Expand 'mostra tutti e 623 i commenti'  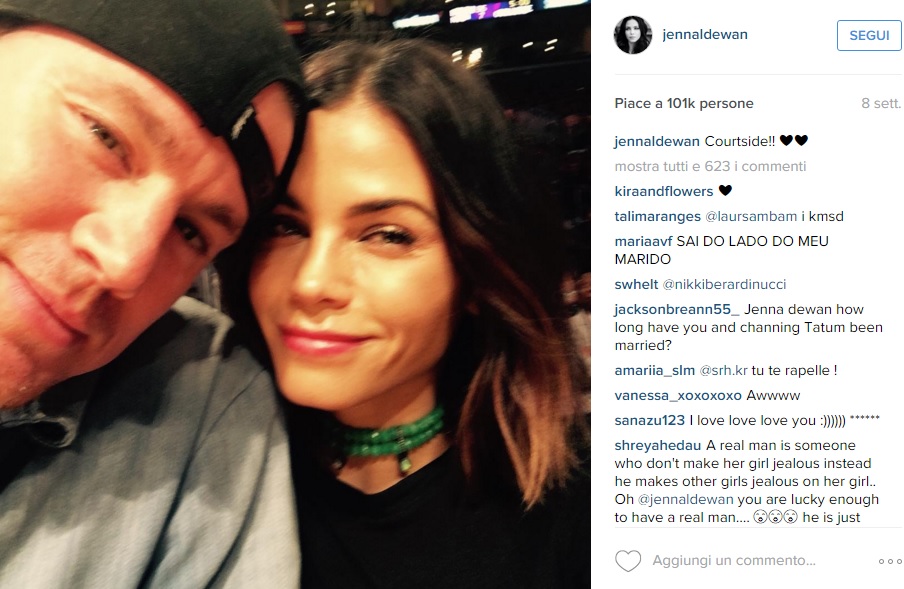710,167
